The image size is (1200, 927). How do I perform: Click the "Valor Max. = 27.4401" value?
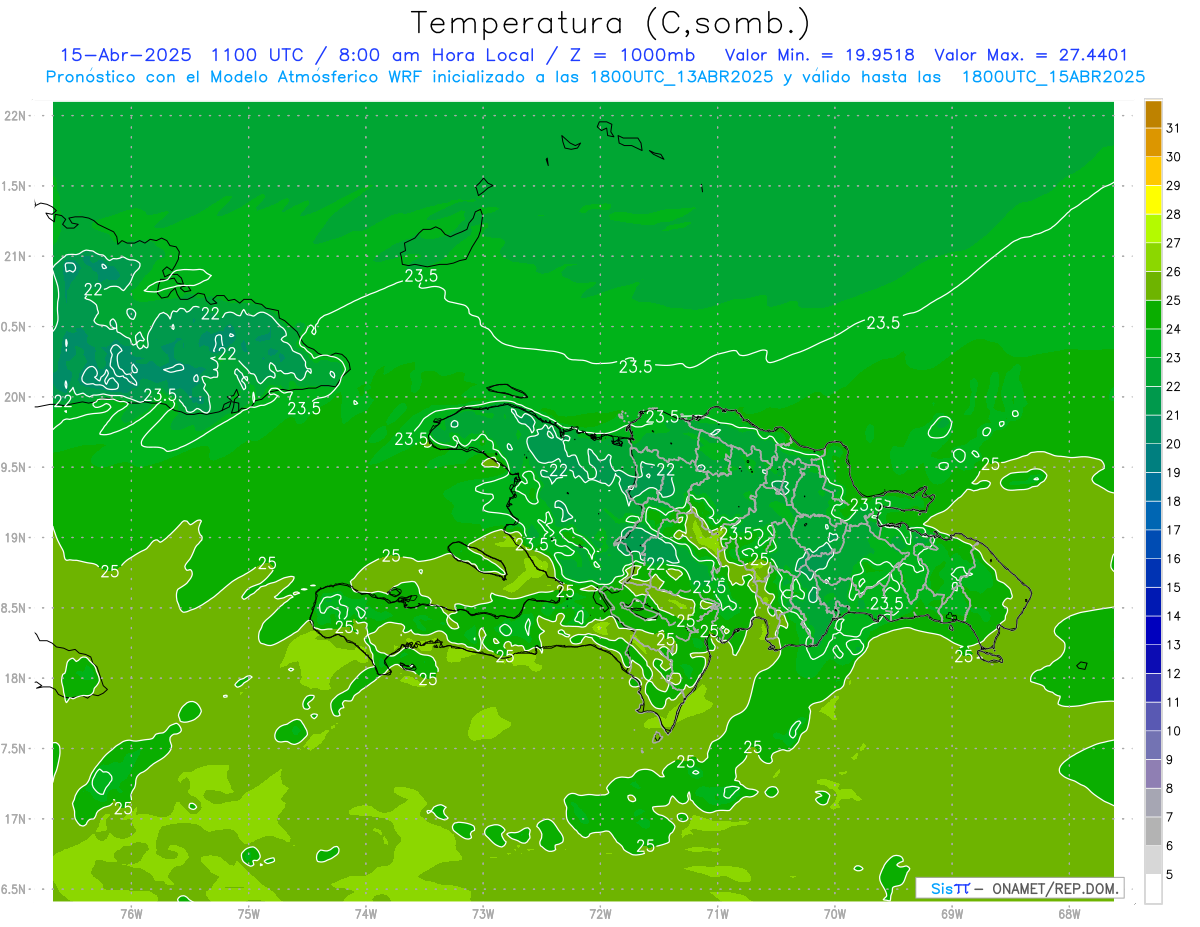[1031, 55]
